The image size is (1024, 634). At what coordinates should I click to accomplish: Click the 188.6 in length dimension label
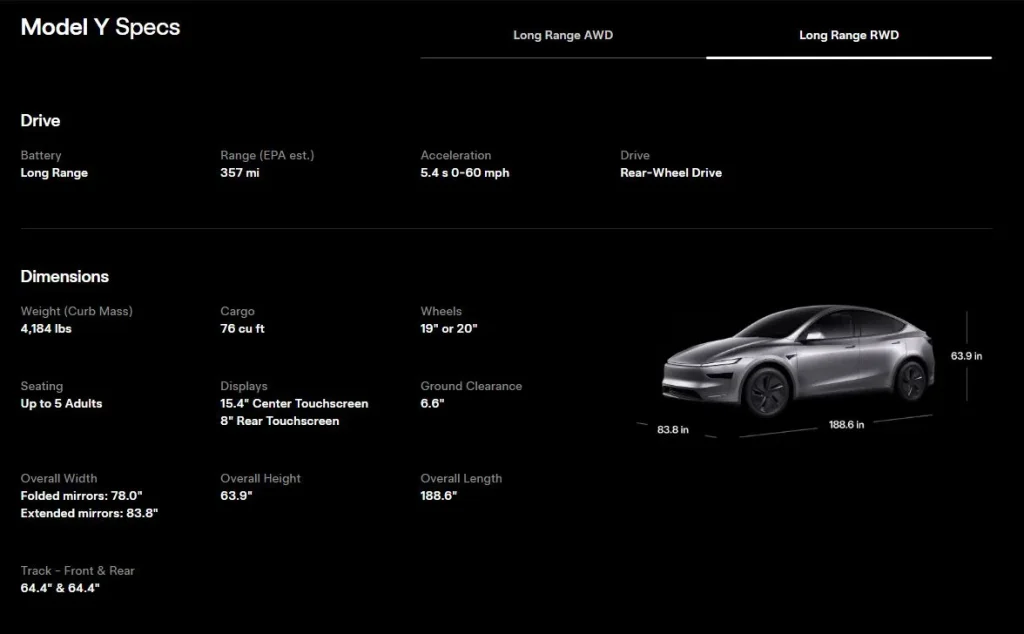[846, 424]
